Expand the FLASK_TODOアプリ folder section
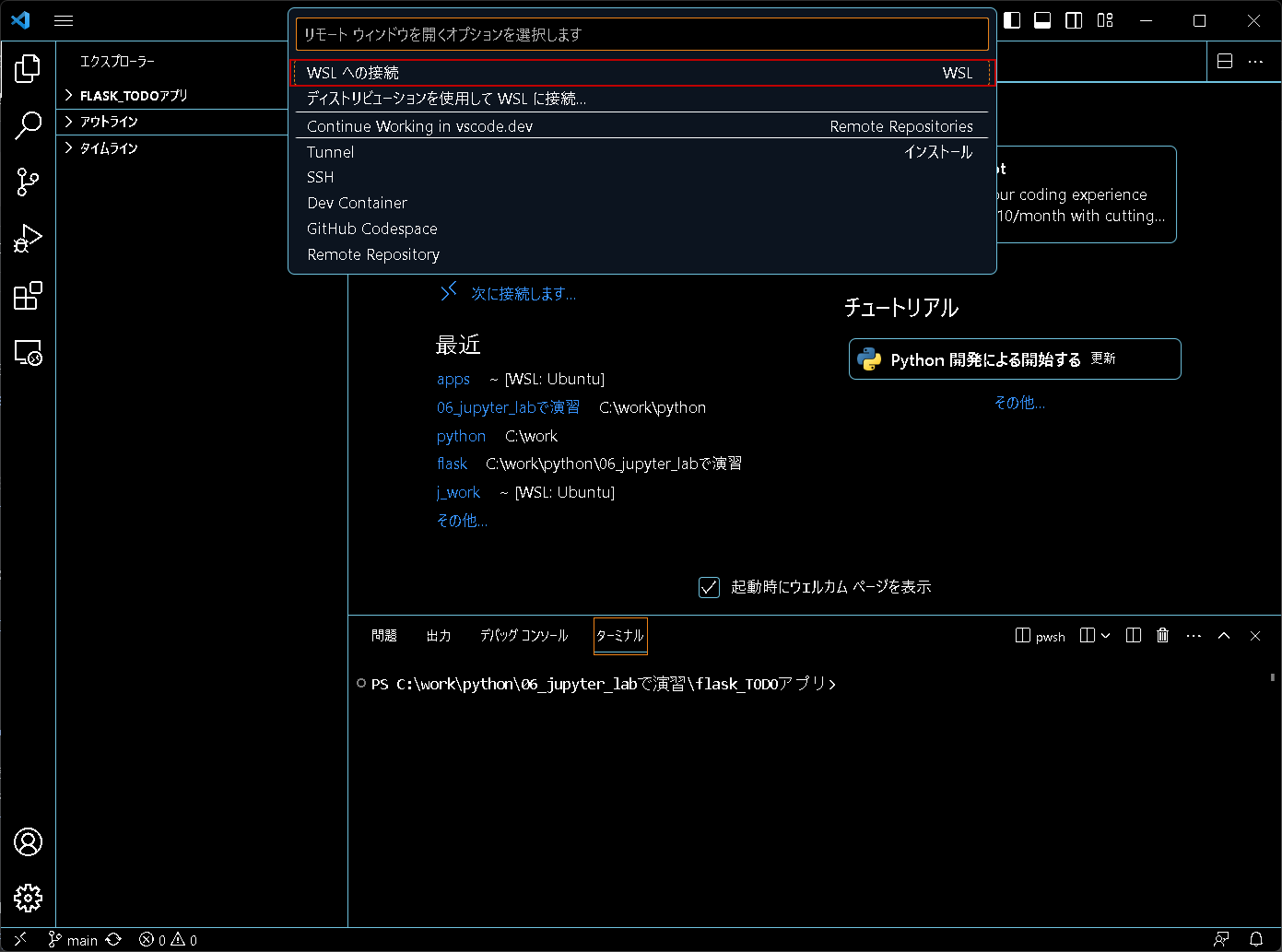The height and width of the screenshot is (952, 1282). pyautogui.click(x=175, y=96)
